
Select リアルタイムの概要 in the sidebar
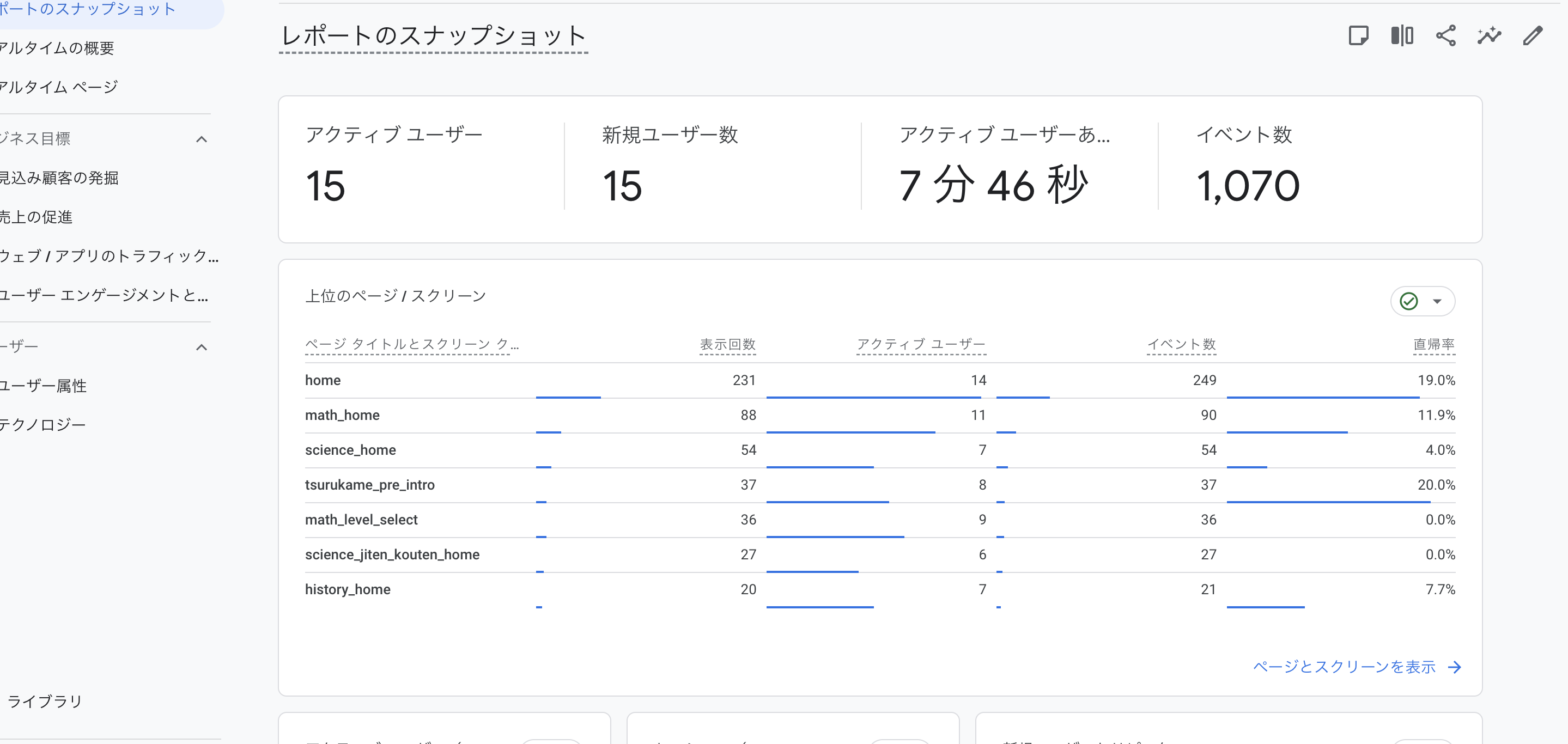point(58,48)
